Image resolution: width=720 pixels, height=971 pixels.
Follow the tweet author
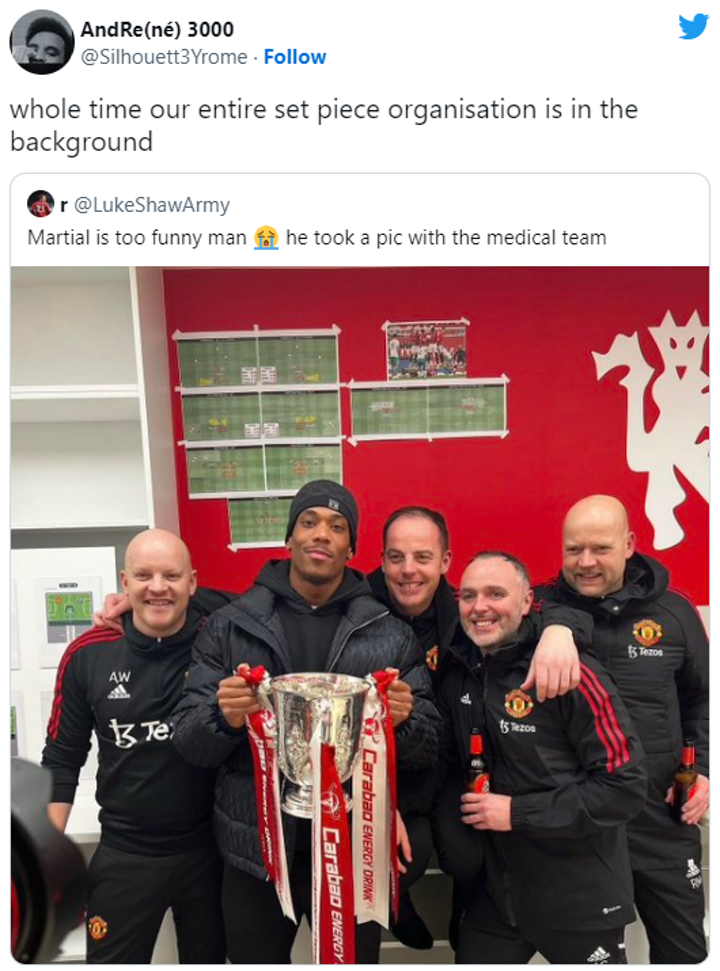(295, 57)
